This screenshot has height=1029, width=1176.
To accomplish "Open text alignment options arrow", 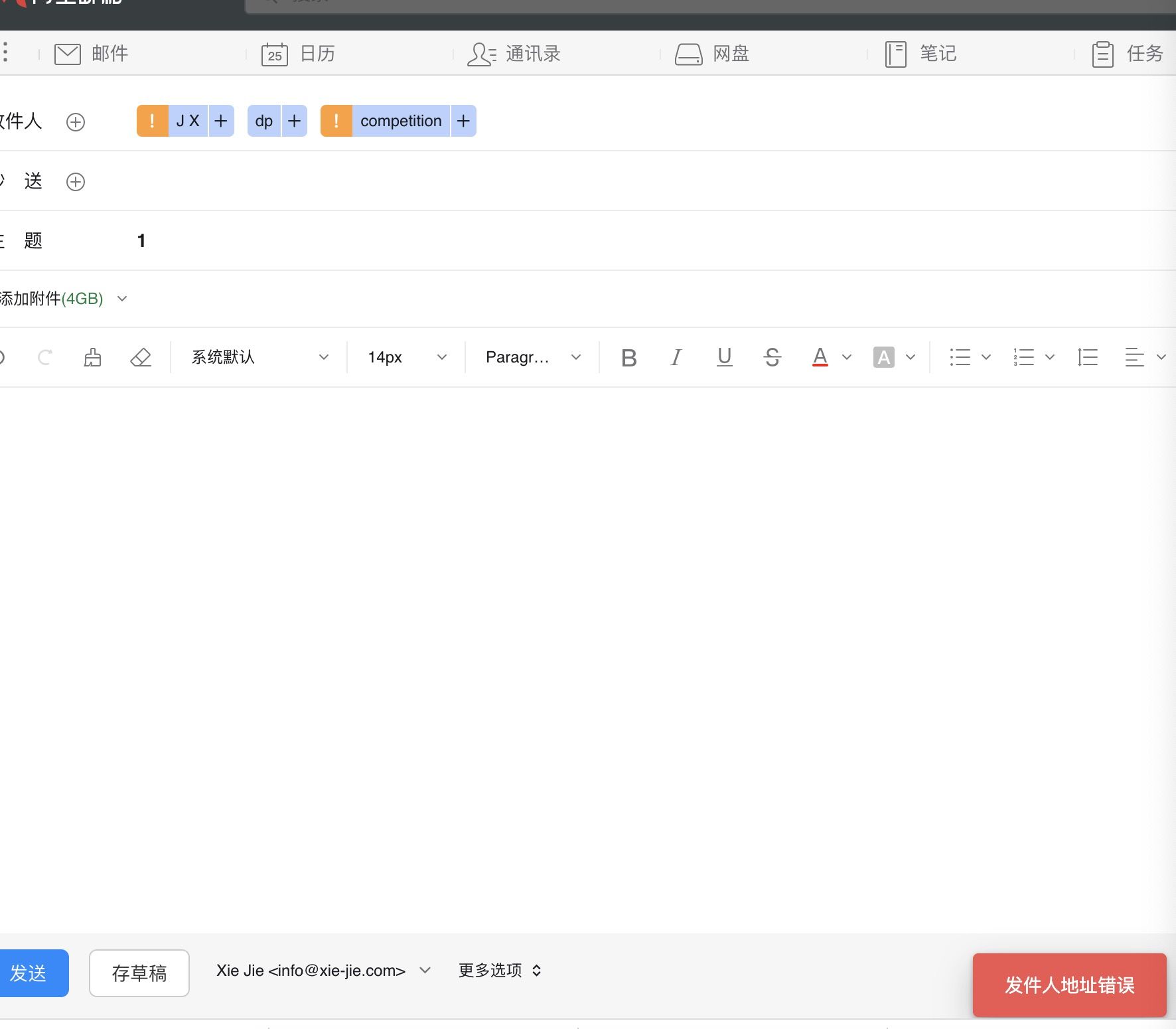I will 1161,357.
